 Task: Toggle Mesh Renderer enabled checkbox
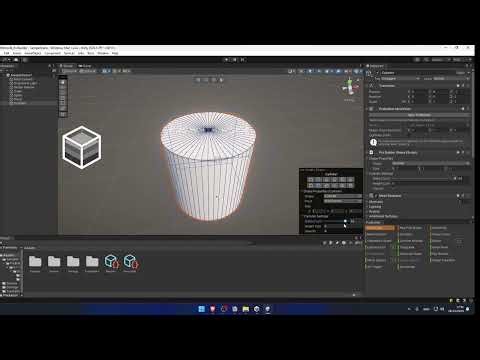click(x=376, y=196)
